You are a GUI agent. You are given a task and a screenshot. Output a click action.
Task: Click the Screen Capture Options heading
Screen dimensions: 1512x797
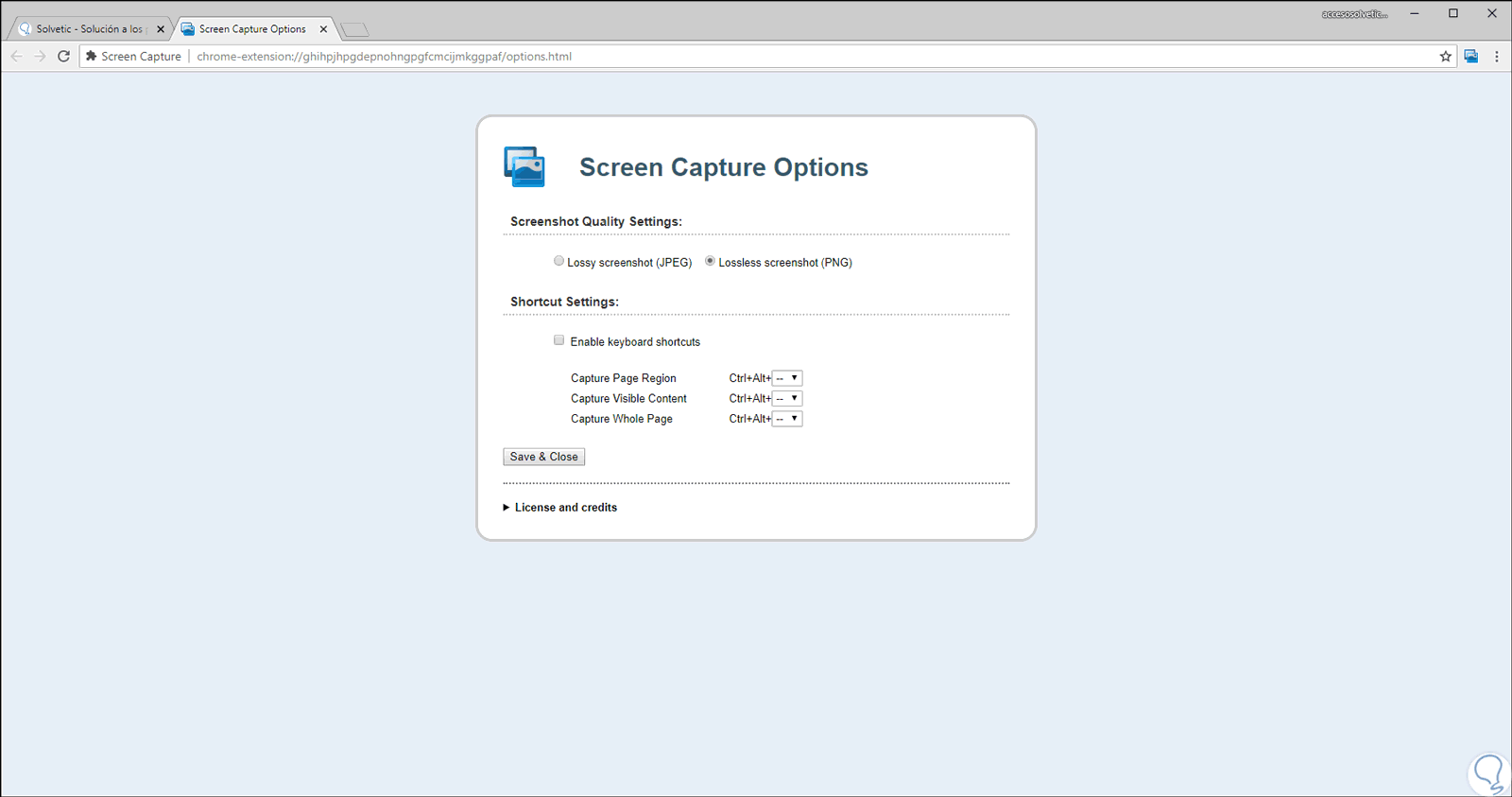724,167
